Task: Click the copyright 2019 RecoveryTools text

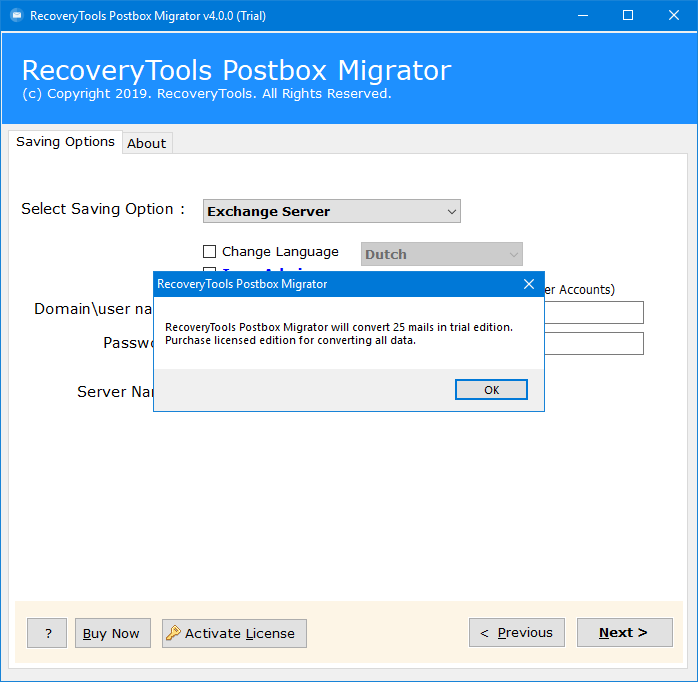Action: click(x=207, y=93)
